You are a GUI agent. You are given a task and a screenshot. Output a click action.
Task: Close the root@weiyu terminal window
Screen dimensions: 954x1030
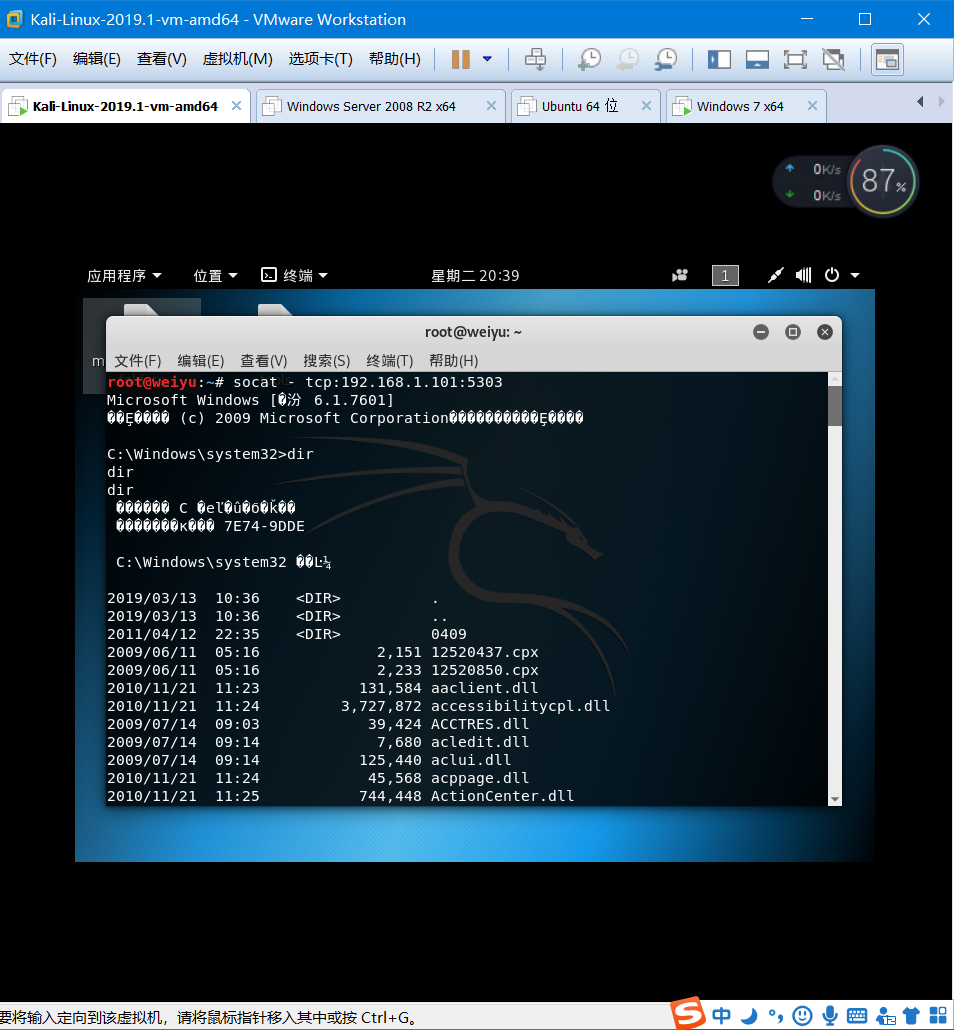coord(825,332)
